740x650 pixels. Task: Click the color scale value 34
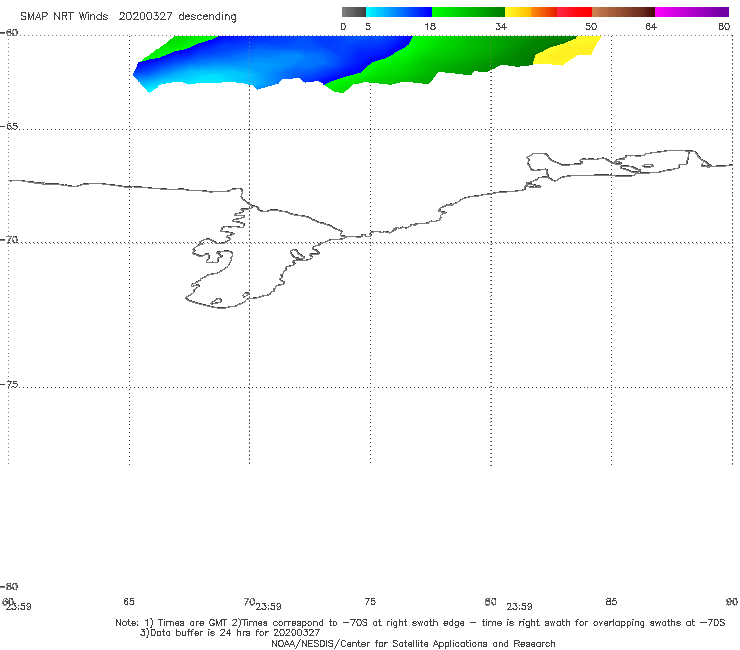pyautogui.click(x=501, y=26)
